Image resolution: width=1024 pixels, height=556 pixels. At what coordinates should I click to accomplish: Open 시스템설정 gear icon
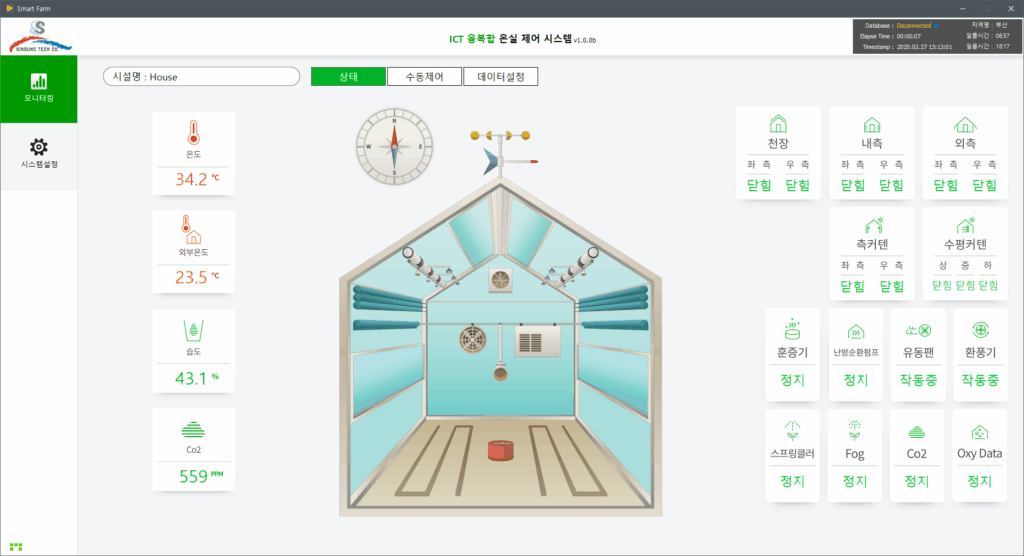[39, 146]
